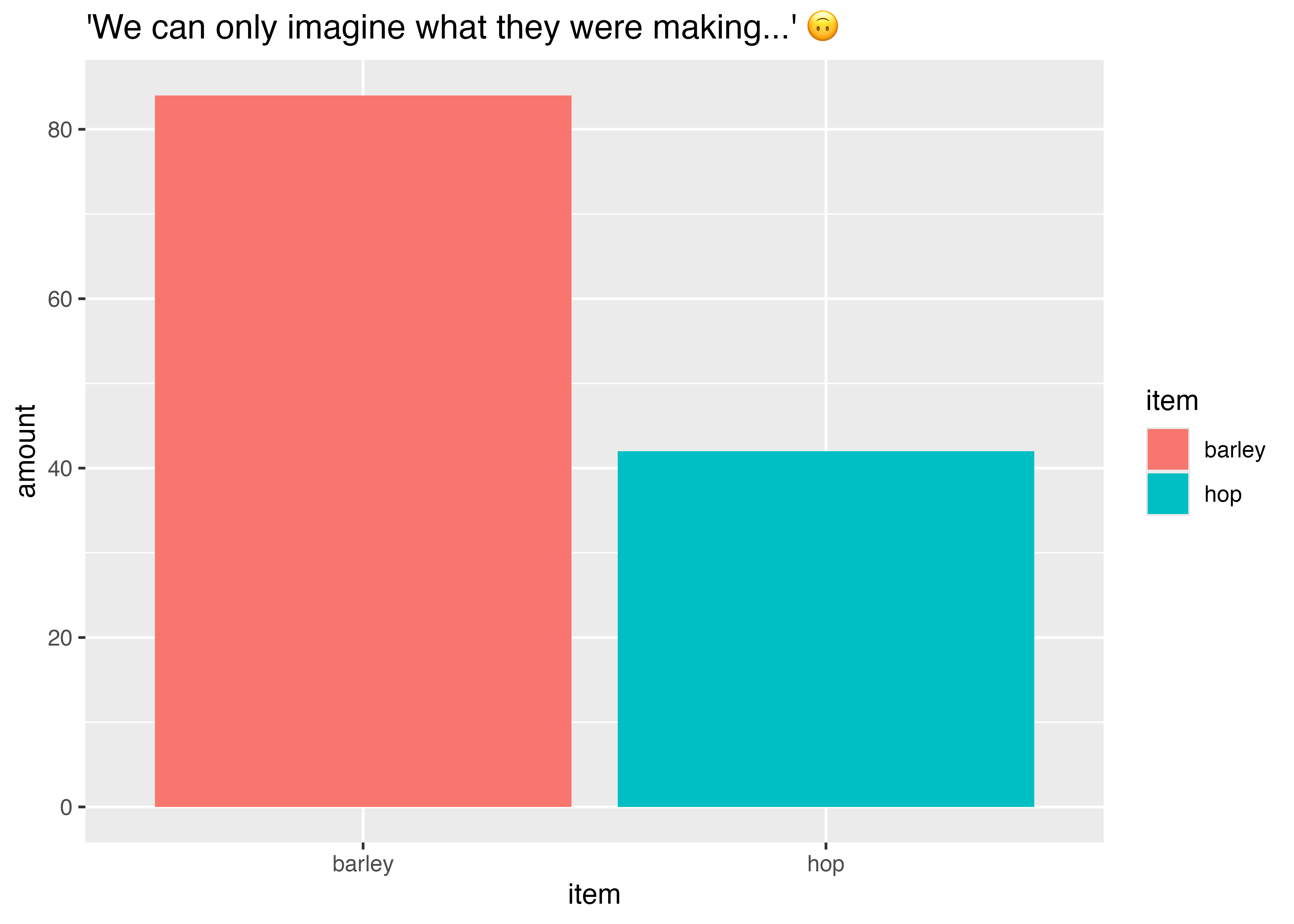Click the 'barley' x-axis tick label
This screenshot has height=924, width=1294.
[x=363, y=864]
